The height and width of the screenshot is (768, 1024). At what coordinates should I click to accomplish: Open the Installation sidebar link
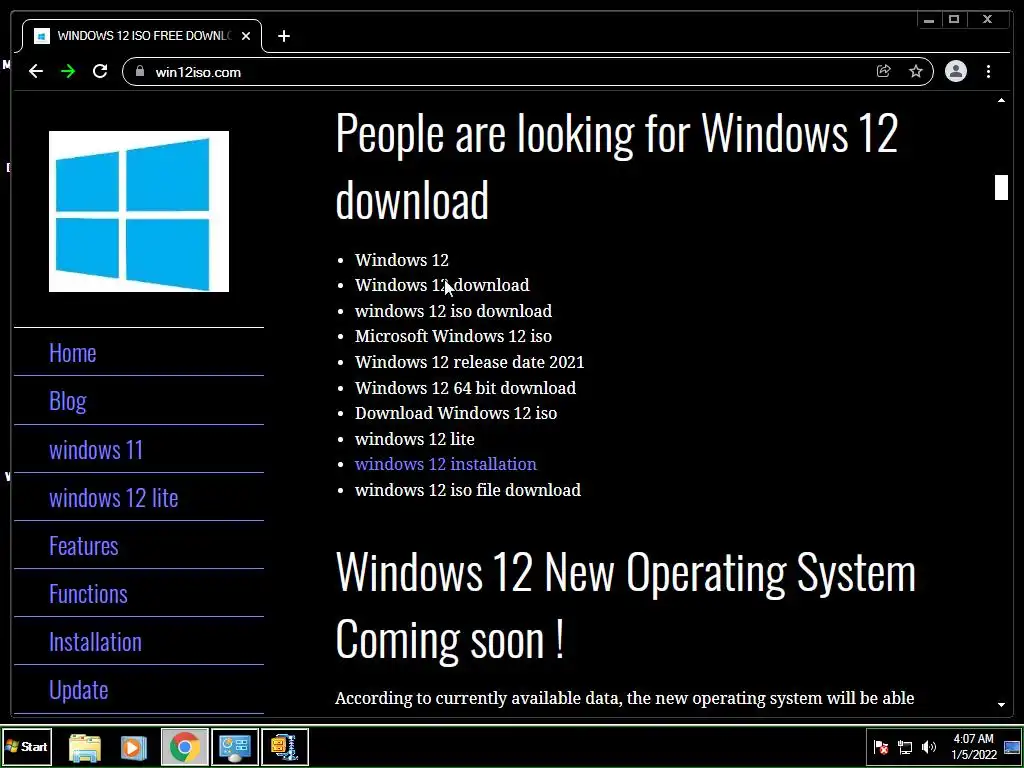point(95,642)
